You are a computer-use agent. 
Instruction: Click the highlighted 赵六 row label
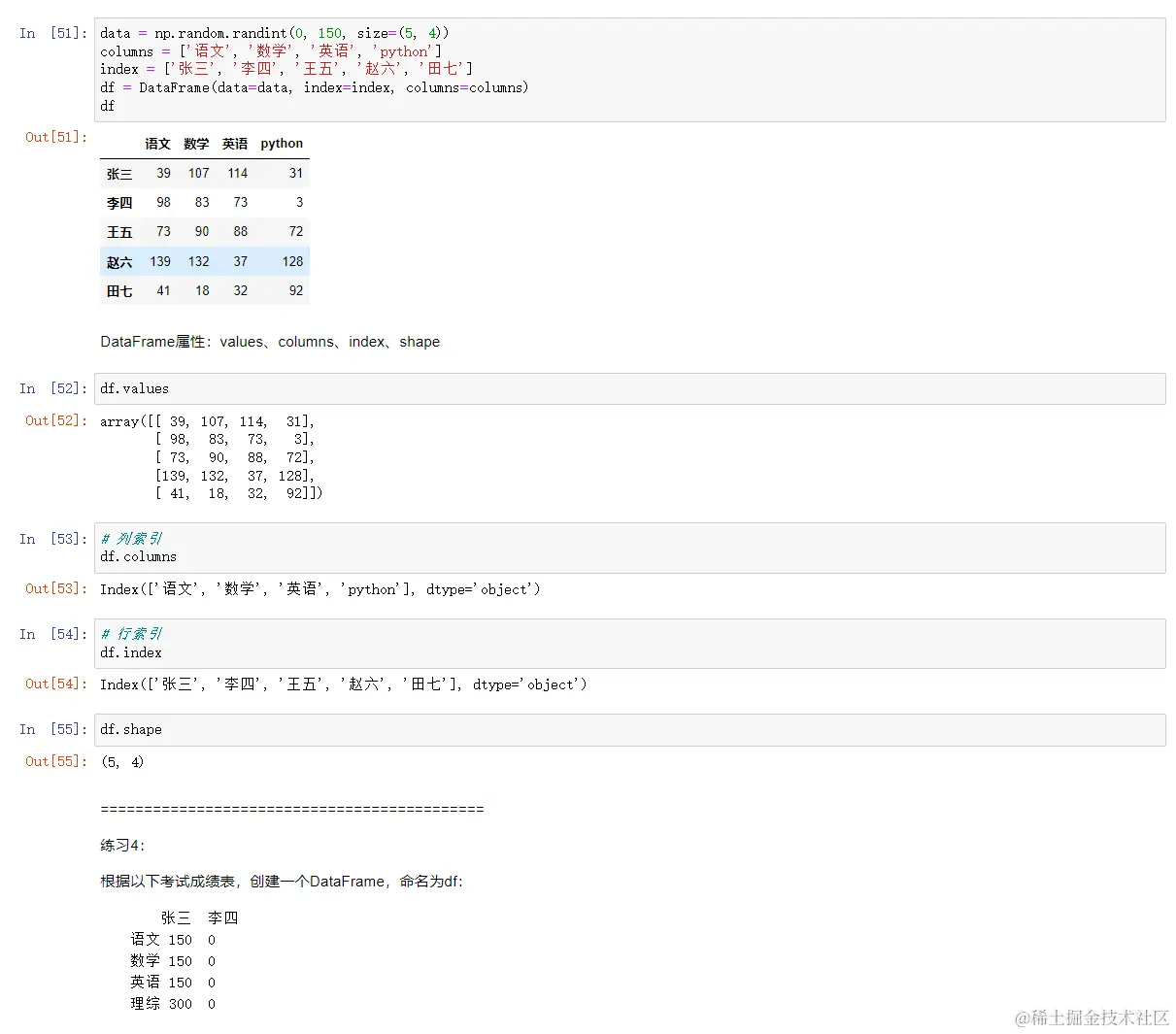[x=119, y=262]
